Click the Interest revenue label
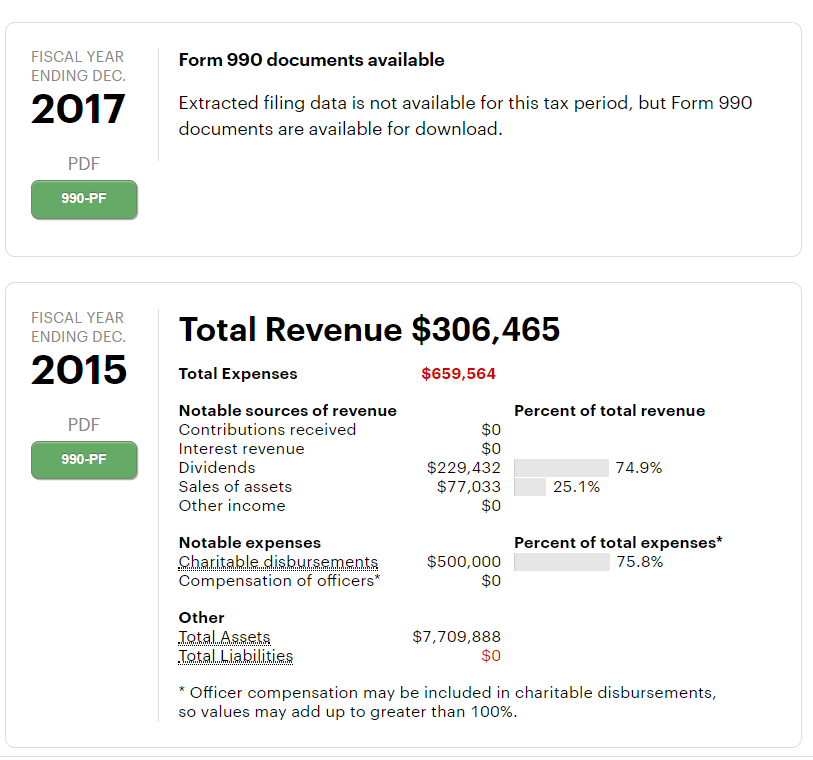Viewport: 813px width, 760px height. coord(242,449)
